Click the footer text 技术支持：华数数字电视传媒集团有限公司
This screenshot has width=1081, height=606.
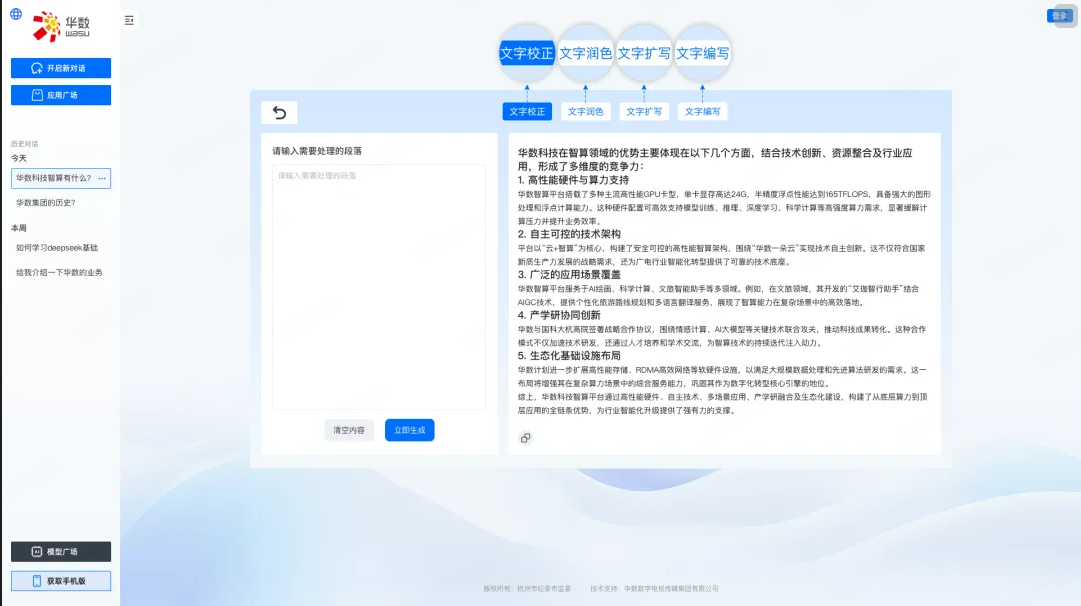click(654, 589)
